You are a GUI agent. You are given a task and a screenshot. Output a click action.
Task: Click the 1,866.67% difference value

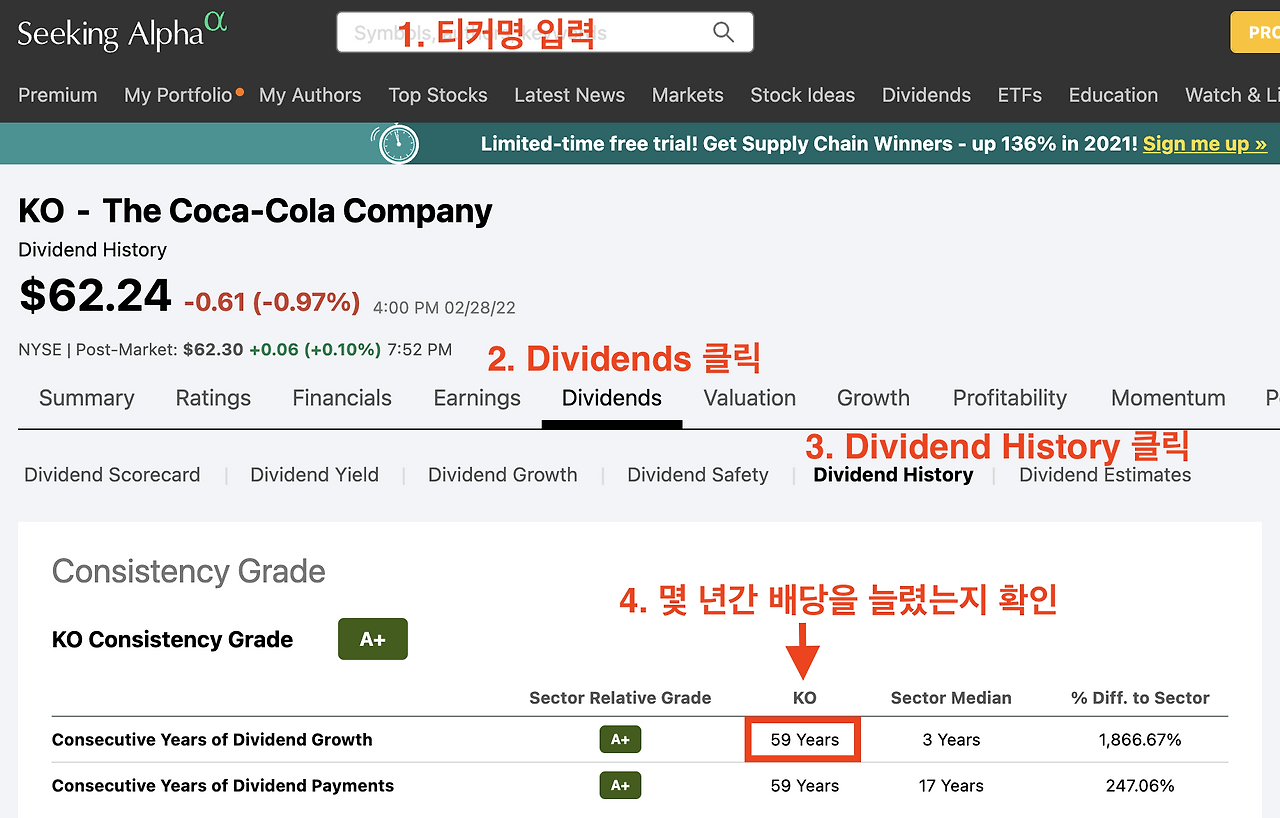point(1140,740)
